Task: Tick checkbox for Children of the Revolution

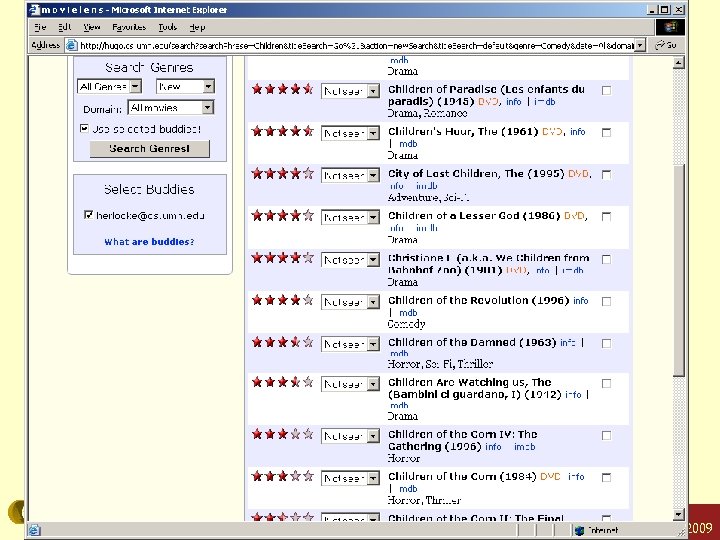Action: 606,302
